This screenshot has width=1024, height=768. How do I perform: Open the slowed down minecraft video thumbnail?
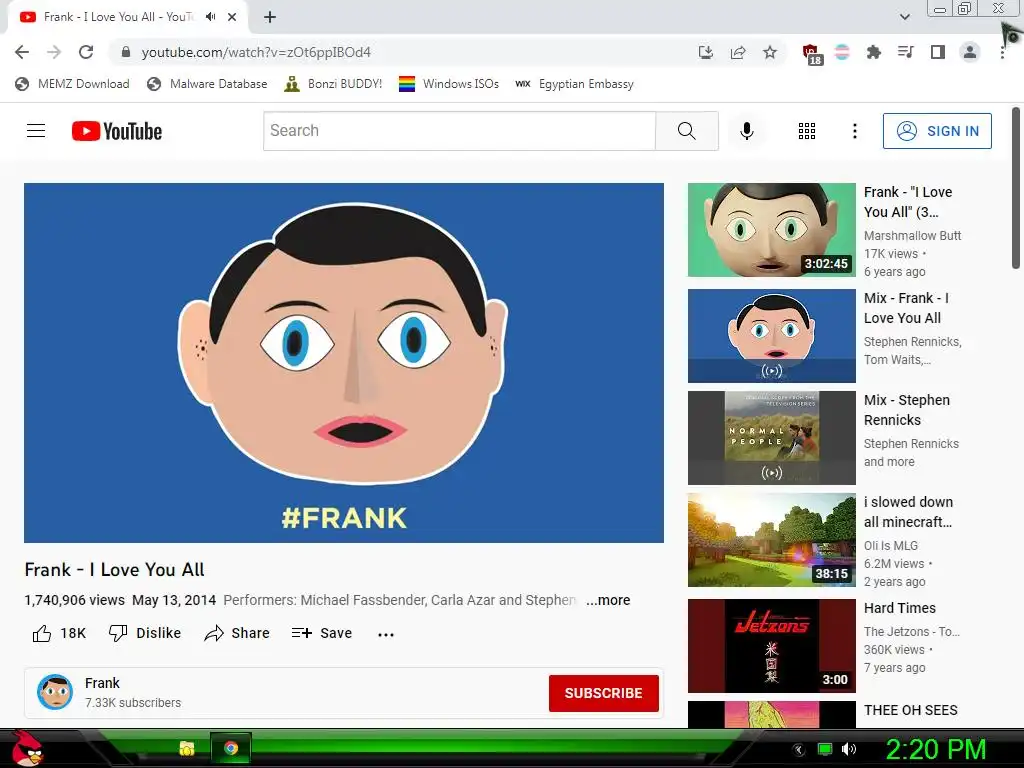pos(771,540)
